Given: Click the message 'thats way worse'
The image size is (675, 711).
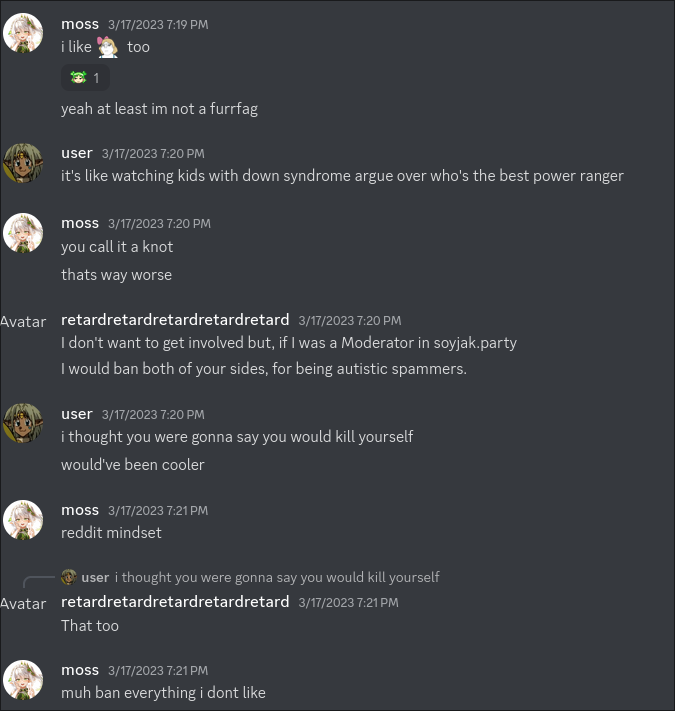Looking at the screenshot, I should 117,275.
